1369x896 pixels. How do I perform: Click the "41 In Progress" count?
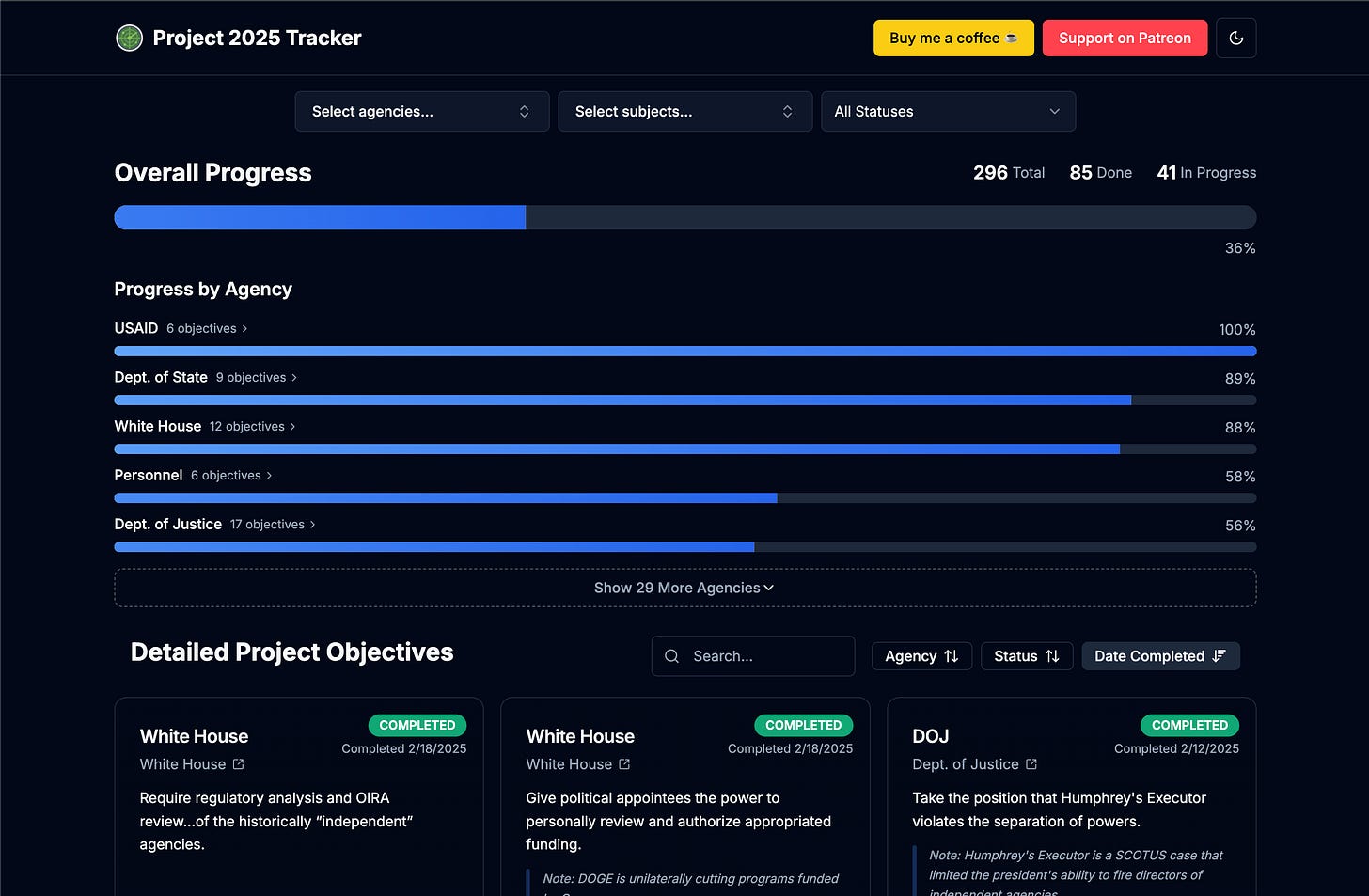click(1206, 173)
